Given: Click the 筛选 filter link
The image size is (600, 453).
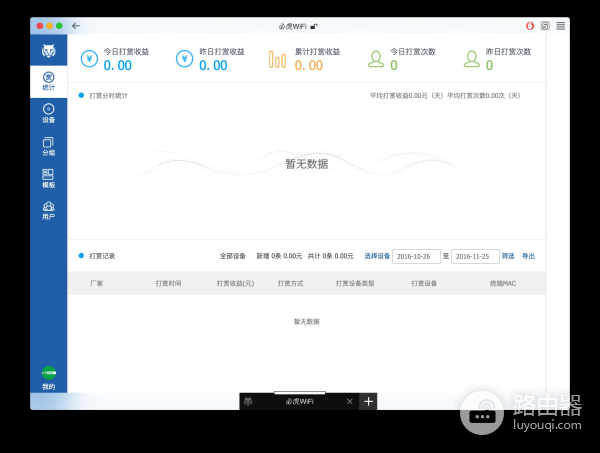Looking at the screenshot, I should coord(508,256).
